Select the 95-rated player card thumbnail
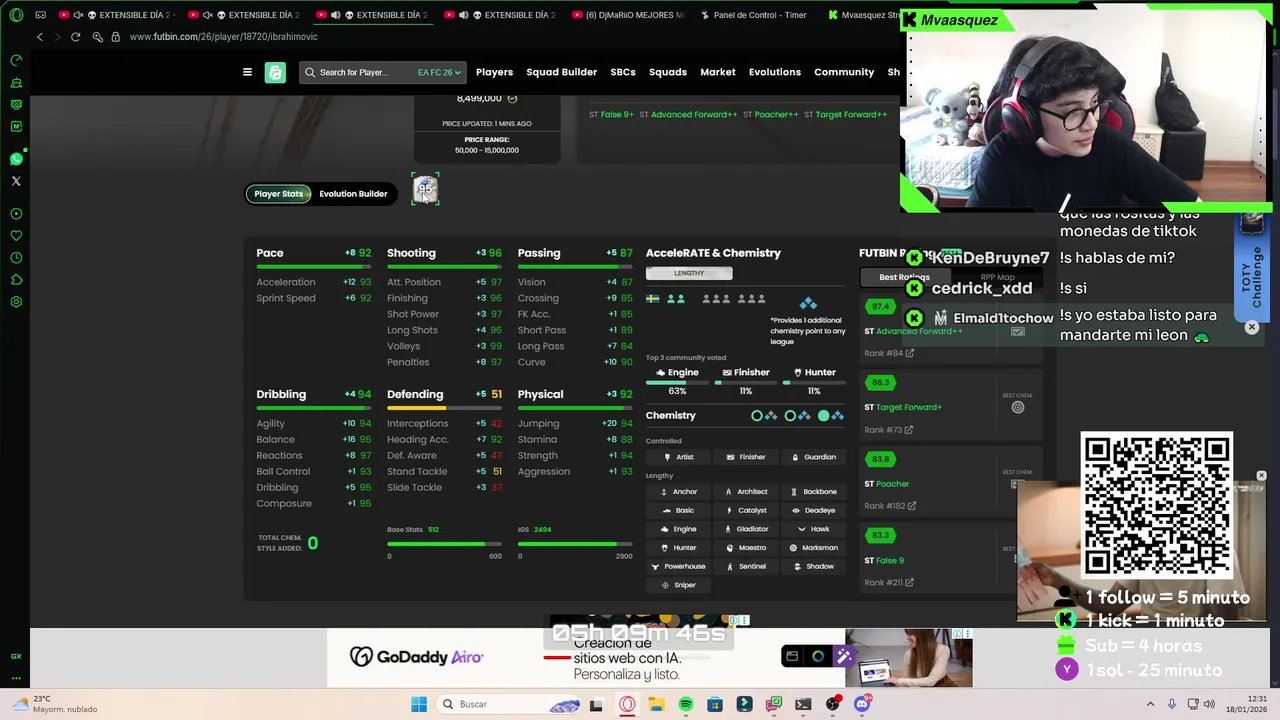Image resolution: width=1280 pixels, height=720 pixels. coord(425,188)
